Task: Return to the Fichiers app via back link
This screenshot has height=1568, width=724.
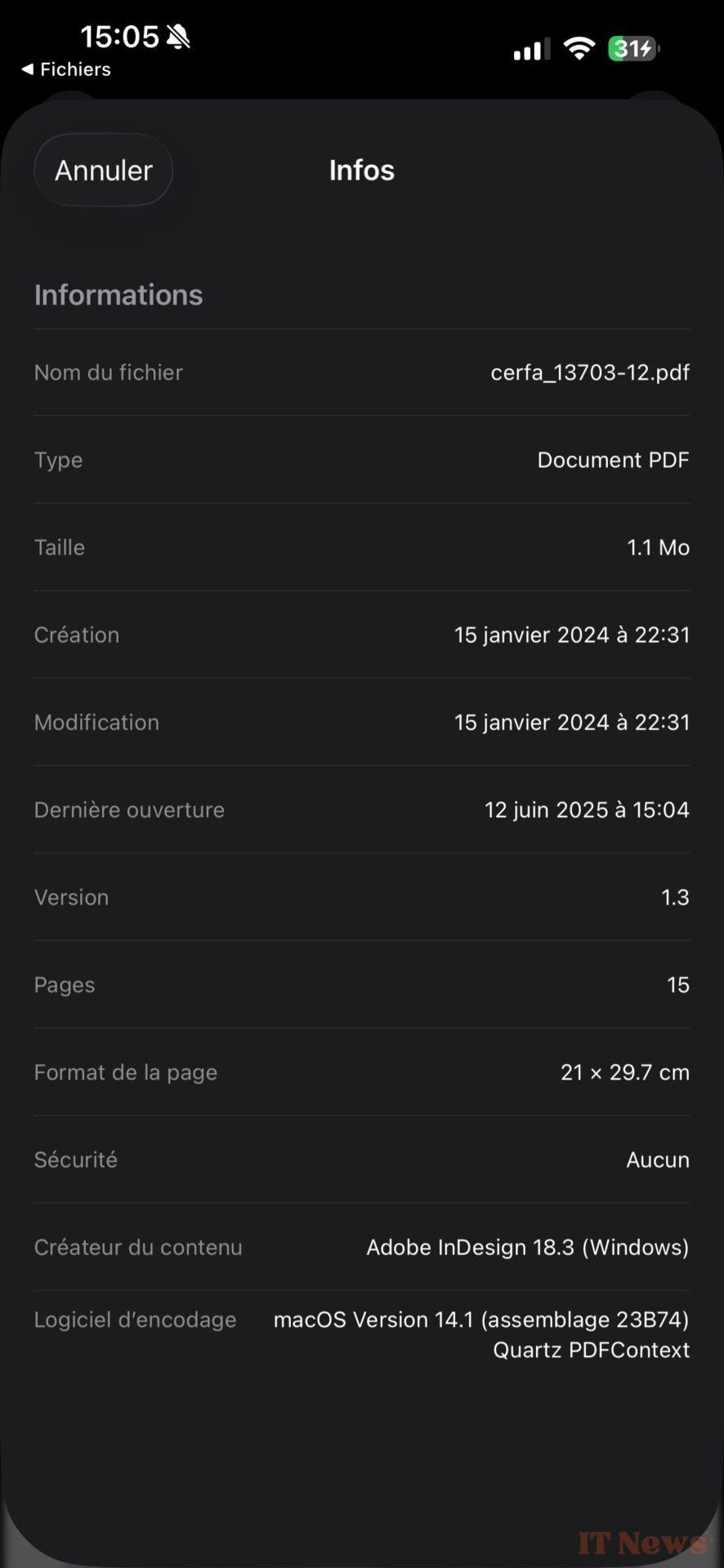Action: (66, 69)
